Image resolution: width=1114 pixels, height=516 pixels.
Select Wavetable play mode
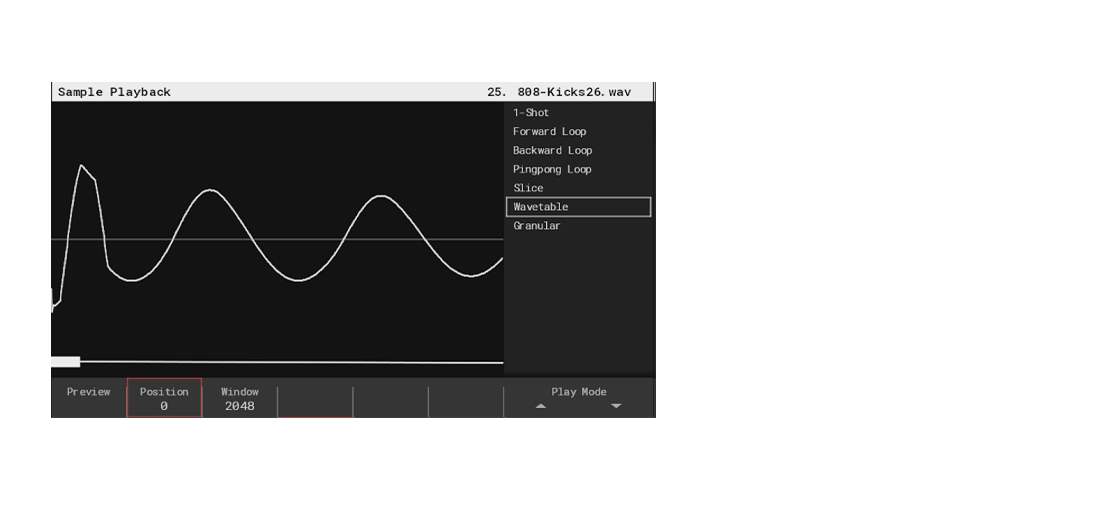pos(578,207)
